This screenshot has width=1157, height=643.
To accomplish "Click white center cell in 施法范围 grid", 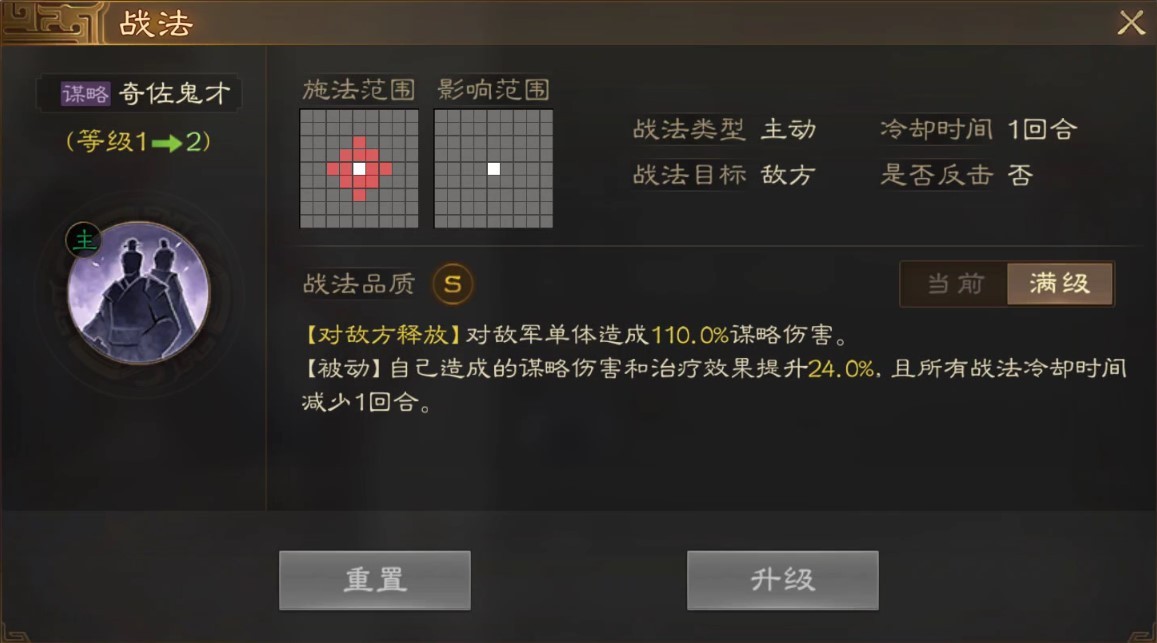I will pyautogui.click(x=359, y=169).
